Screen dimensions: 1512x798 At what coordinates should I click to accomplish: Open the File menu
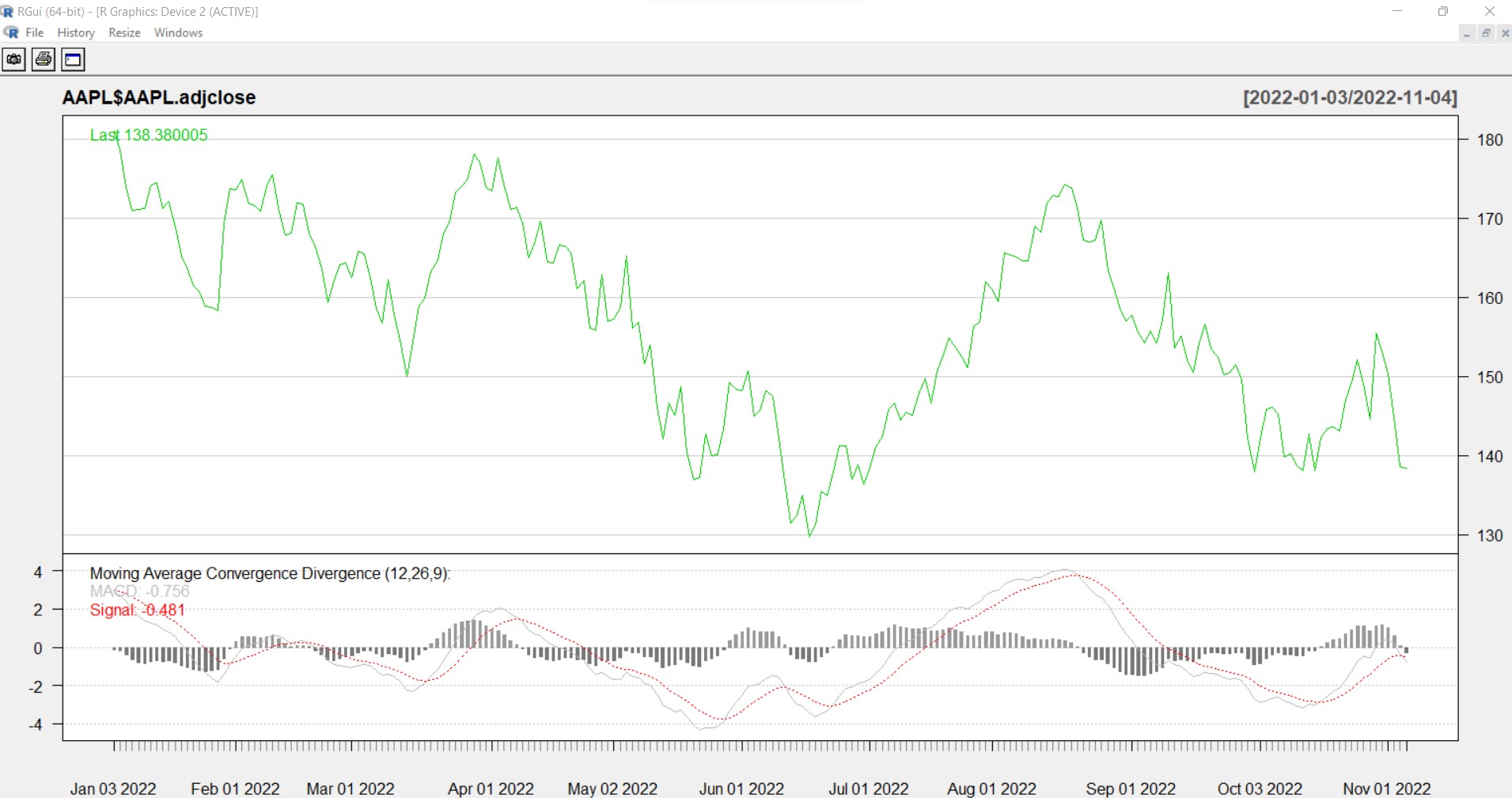pyautogui.click(x=34, y=32)
